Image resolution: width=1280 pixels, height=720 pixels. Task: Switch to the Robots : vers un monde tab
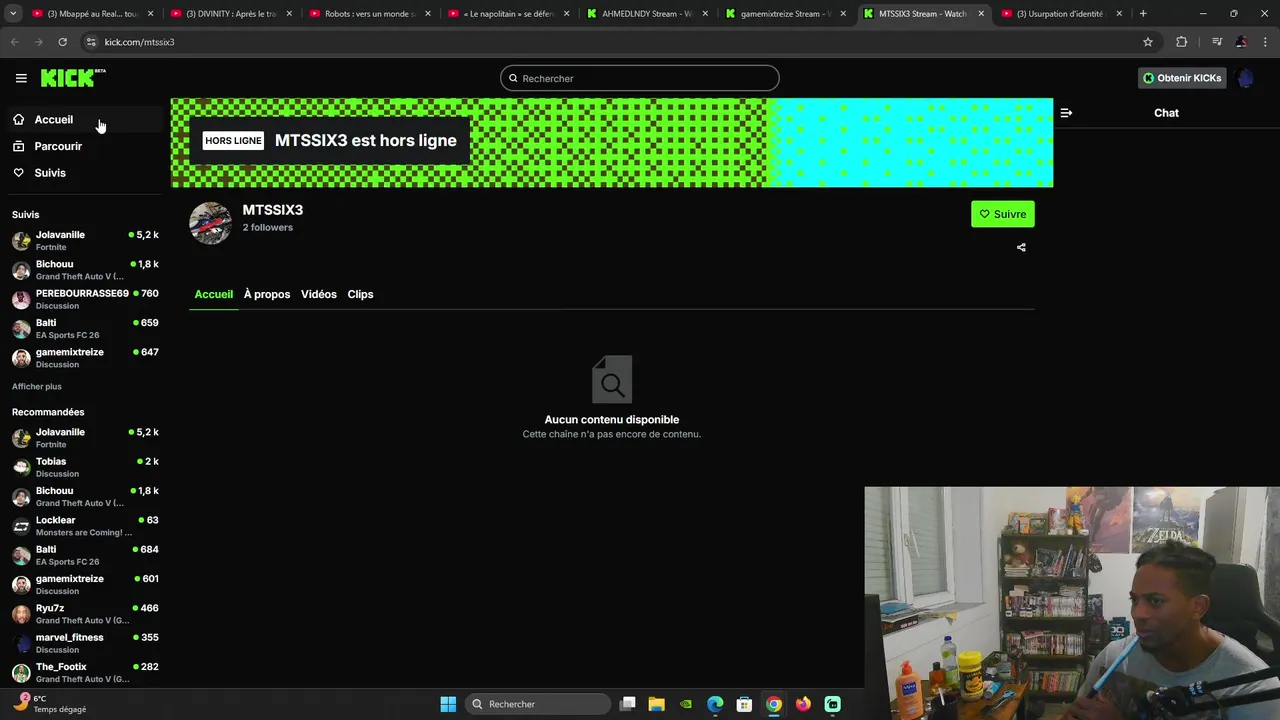coord(370,14)
